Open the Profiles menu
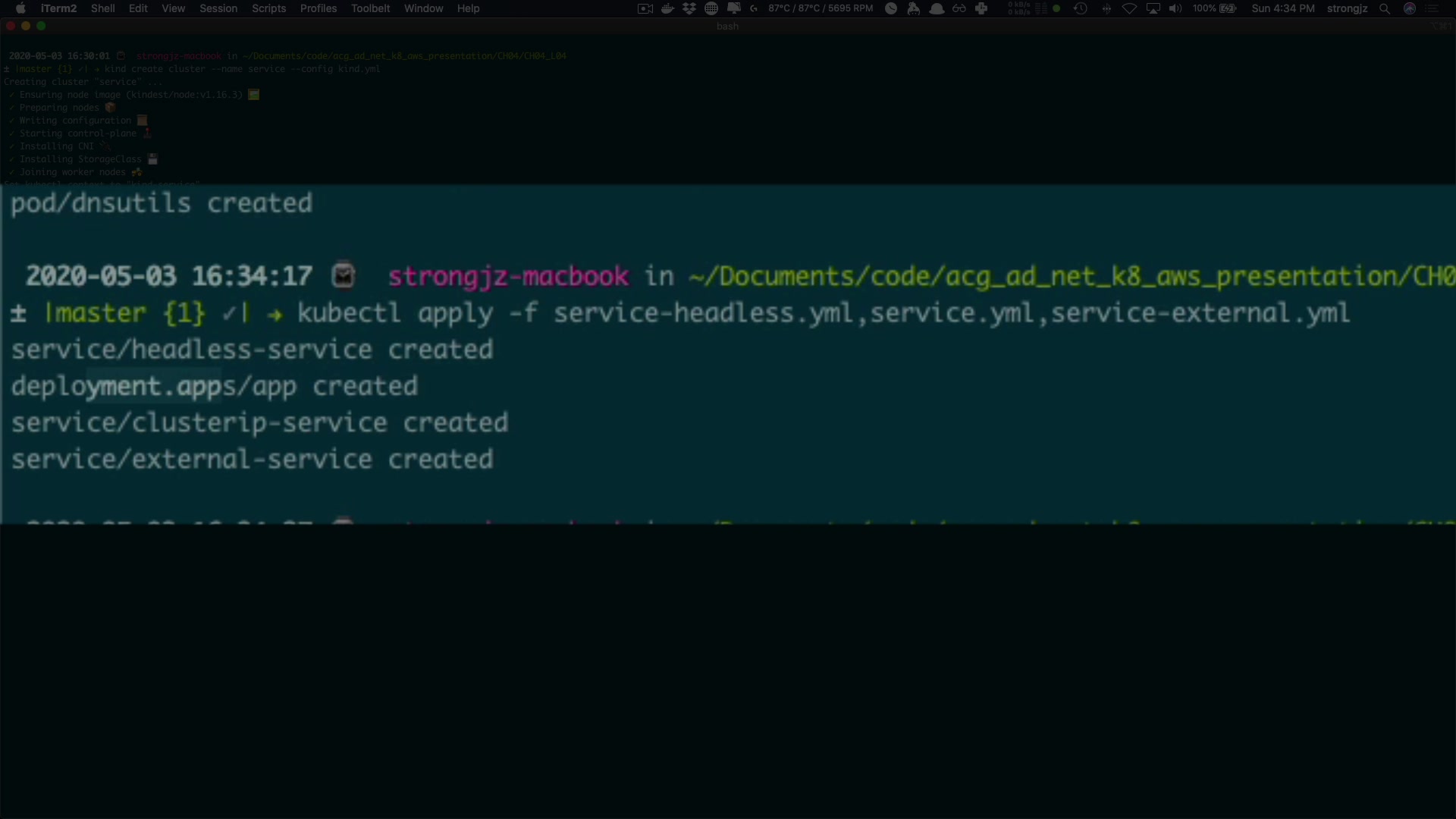1456x819 pixels. (318, 8)
